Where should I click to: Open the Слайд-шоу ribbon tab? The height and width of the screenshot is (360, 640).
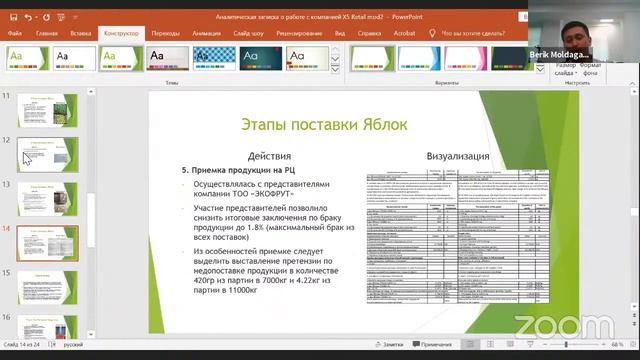tap(248, 33)
